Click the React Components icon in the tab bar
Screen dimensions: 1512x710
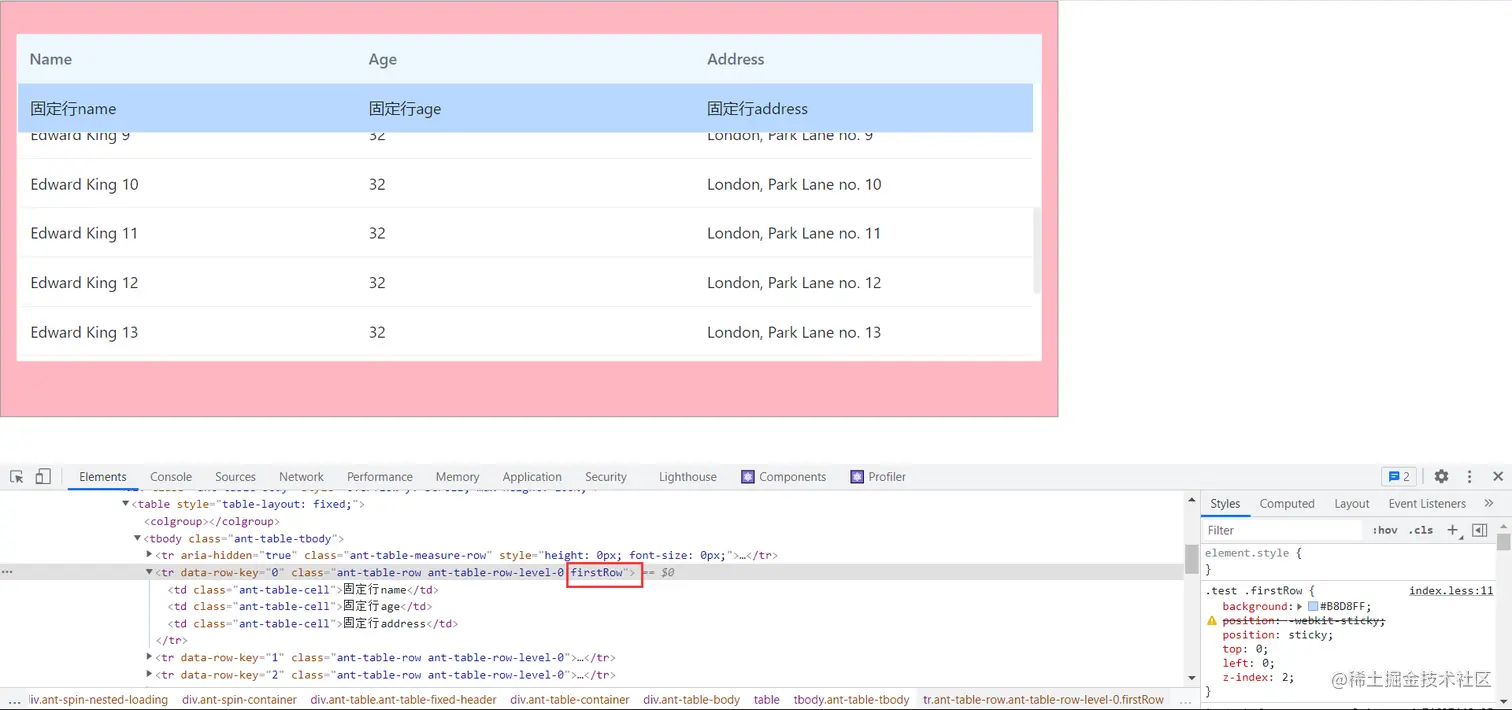746,477
